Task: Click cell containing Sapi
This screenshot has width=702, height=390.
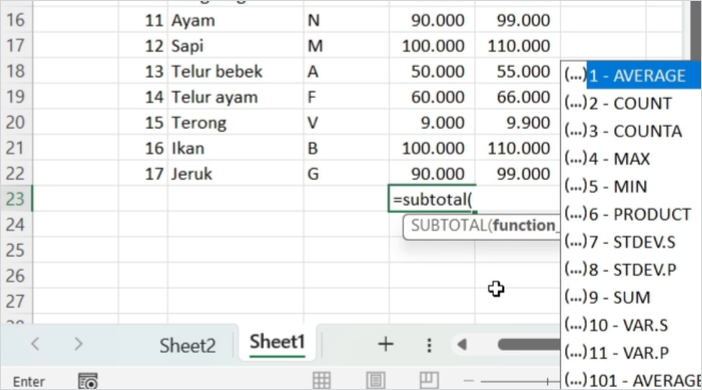Action: point(235,46)
